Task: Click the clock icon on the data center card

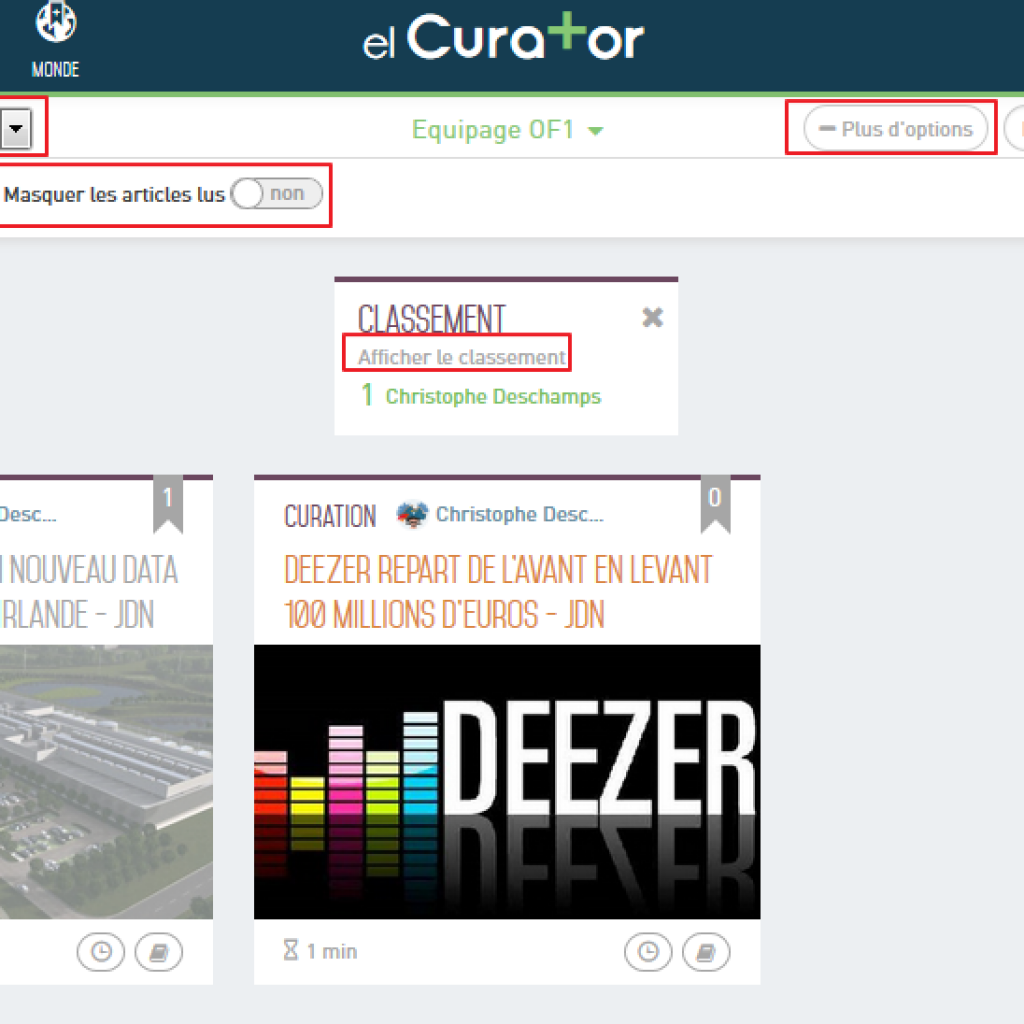Action: [x=101, y=952]
